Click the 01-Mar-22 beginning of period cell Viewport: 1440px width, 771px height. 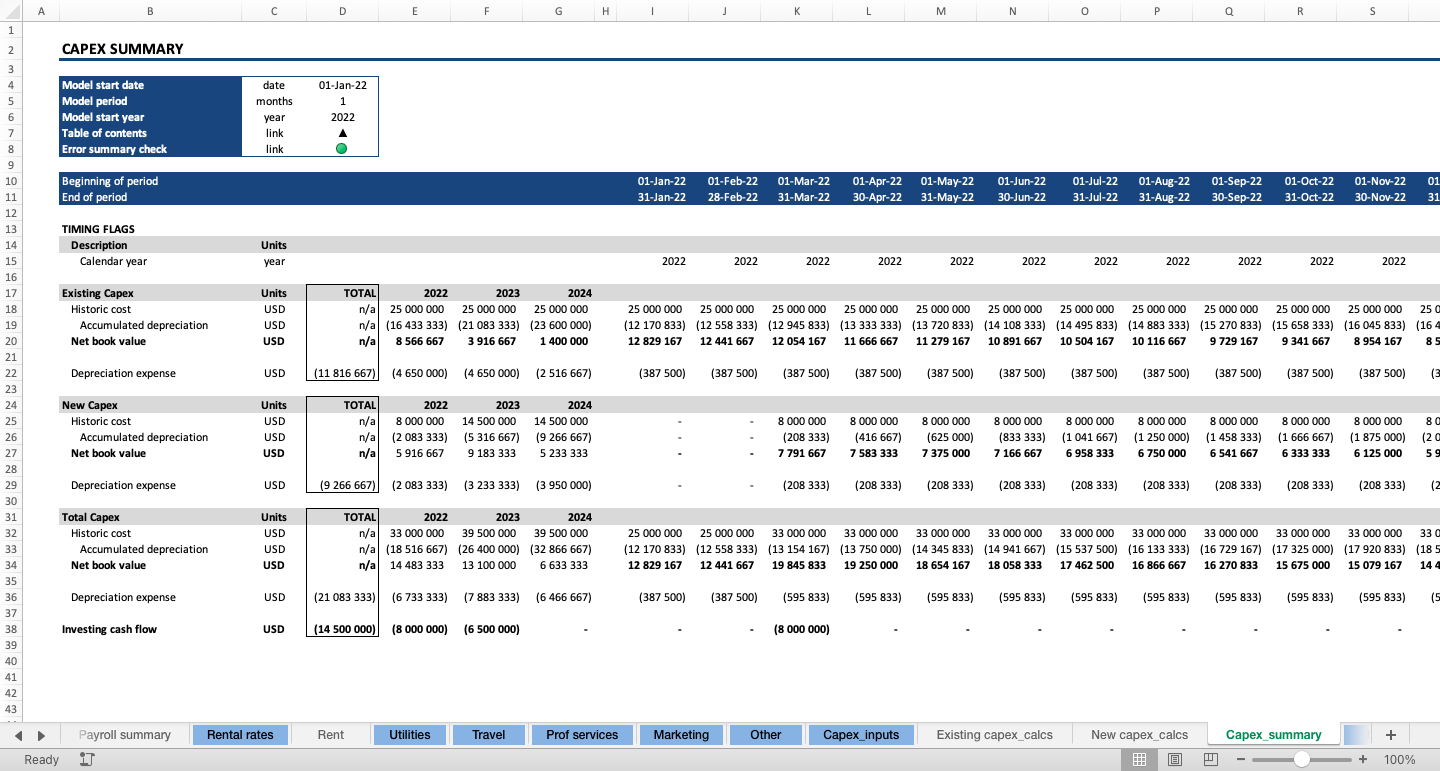804,181
